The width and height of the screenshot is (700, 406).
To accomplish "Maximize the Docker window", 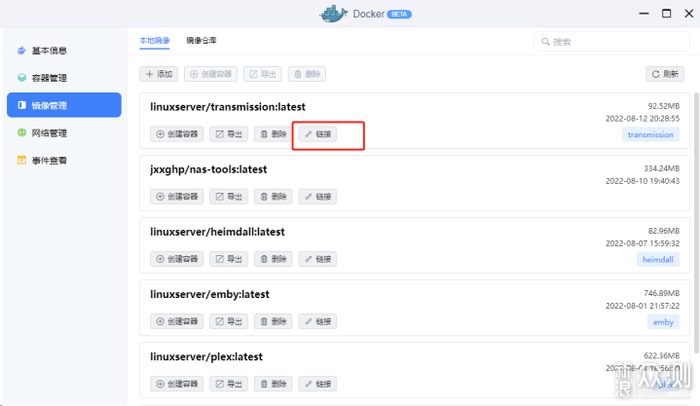I will [x=666, y=13].
